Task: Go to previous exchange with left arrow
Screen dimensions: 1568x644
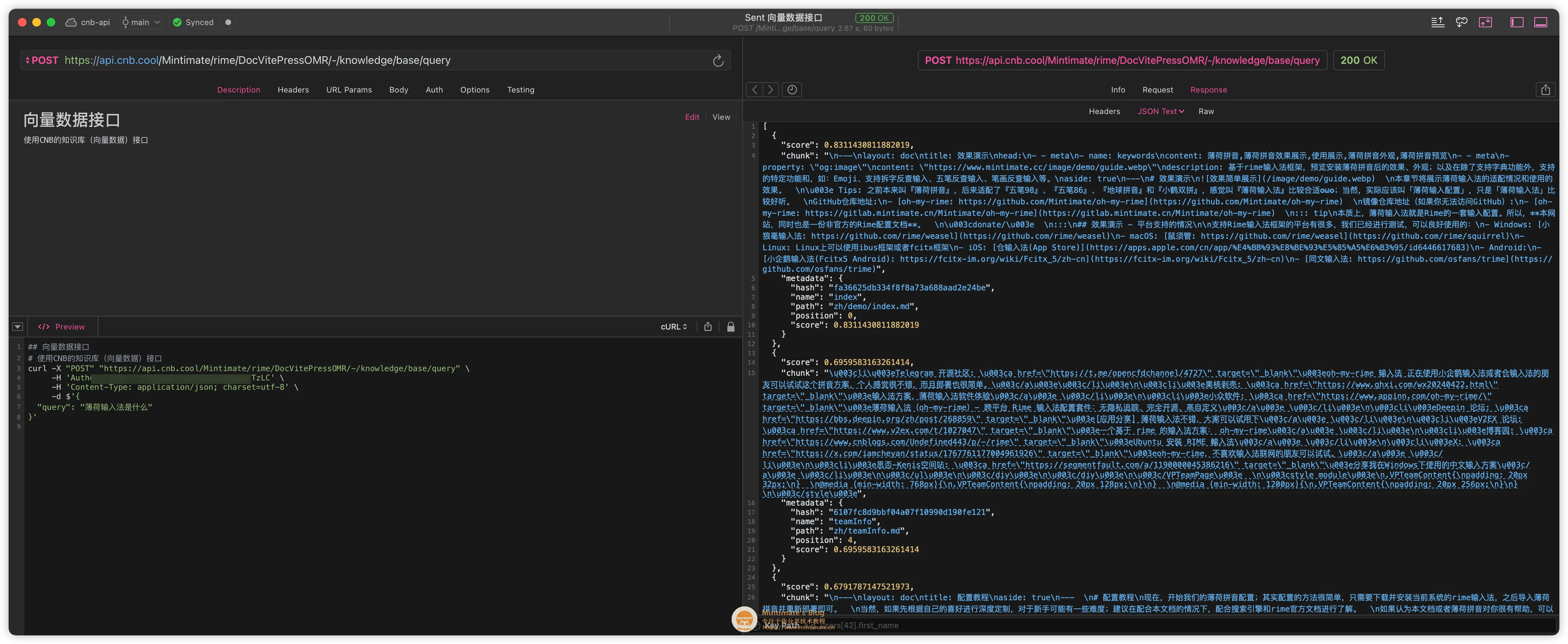Action: (x=755, y=89)
